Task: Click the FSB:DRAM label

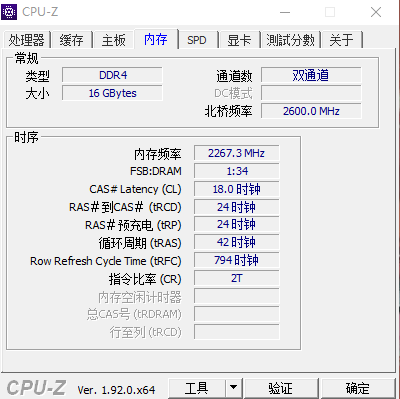Action: point(156,171)
